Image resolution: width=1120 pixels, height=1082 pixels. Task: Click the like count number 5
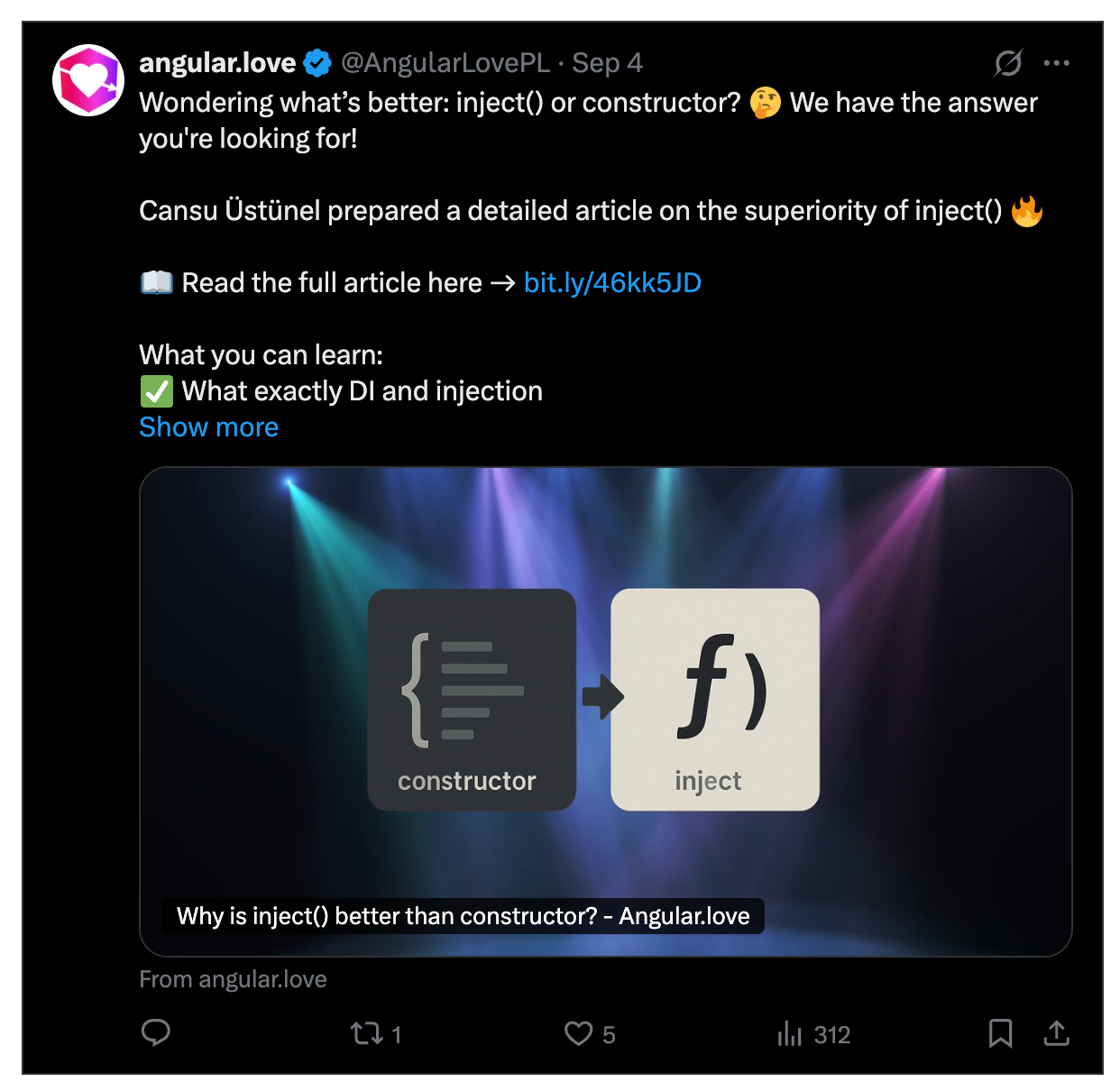[x=609, y=1035]
